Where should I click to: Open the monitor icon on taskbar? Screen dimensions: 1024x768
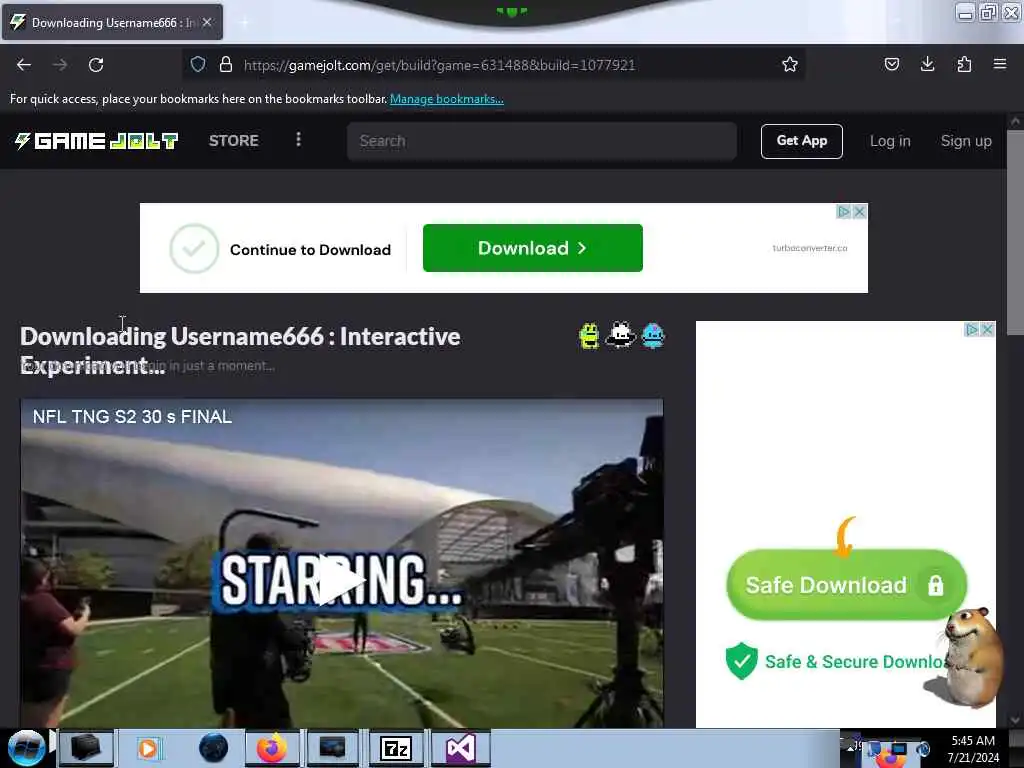point(332,748)
